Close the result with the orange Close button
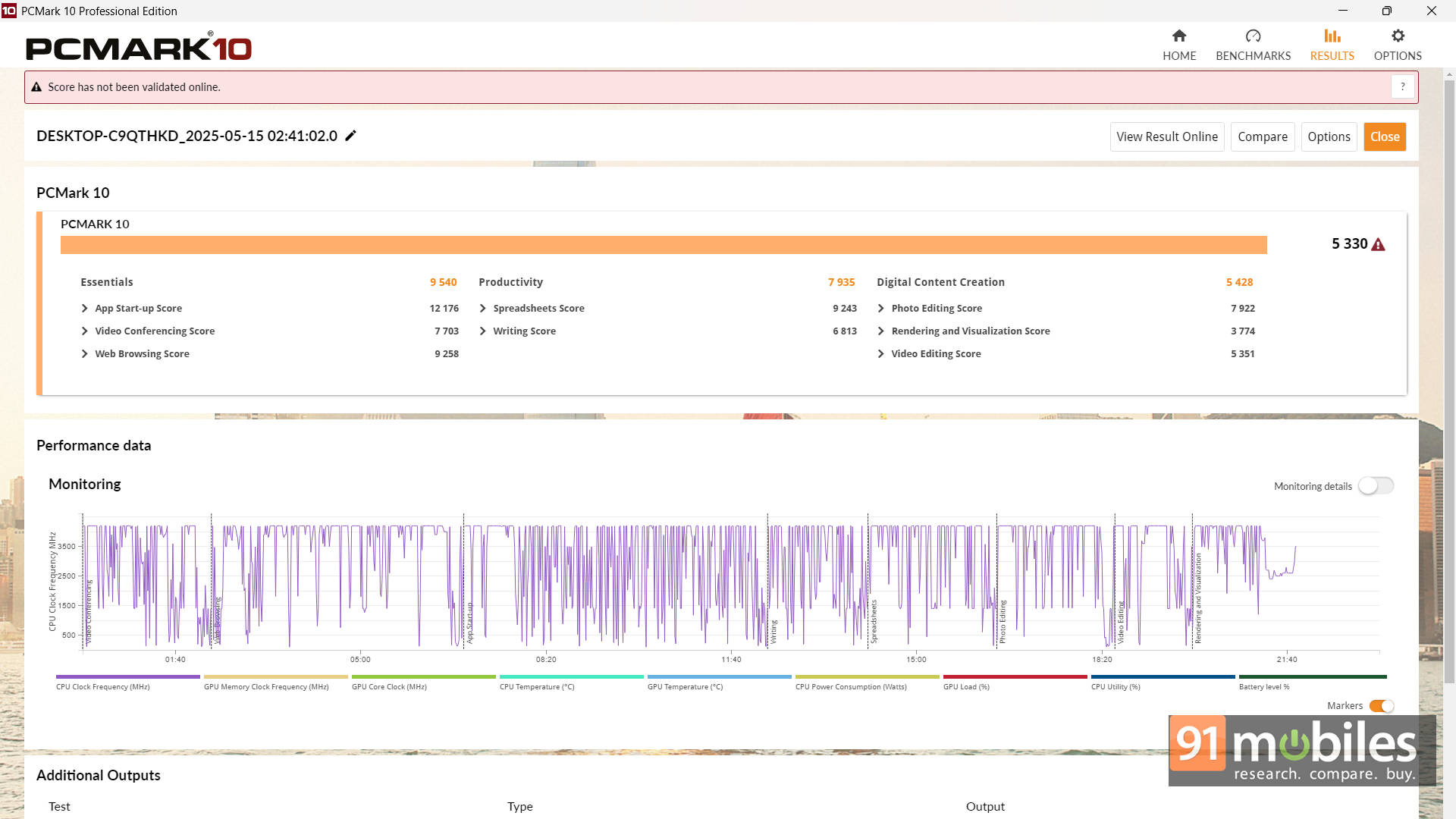The width and height of the screenshot is (1456, 819). pyautogui.click(x=1385, y=136)
